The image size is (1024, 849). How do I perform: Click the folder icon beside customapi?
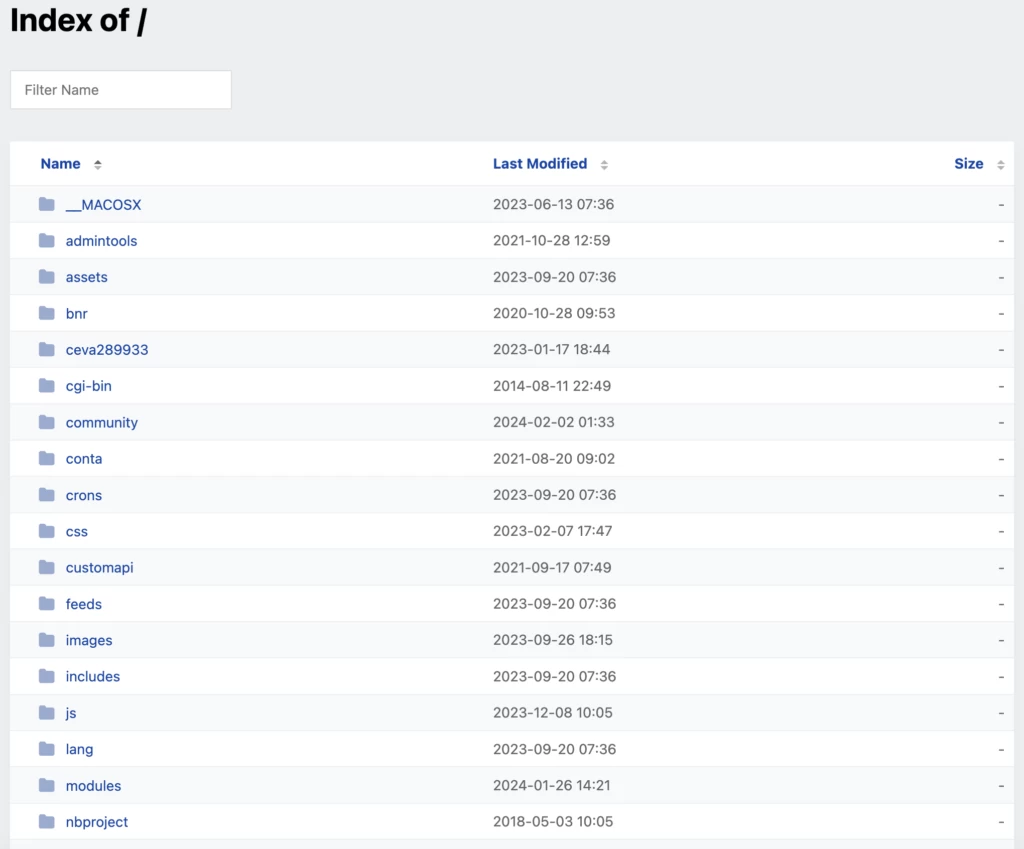pos(47,567)
